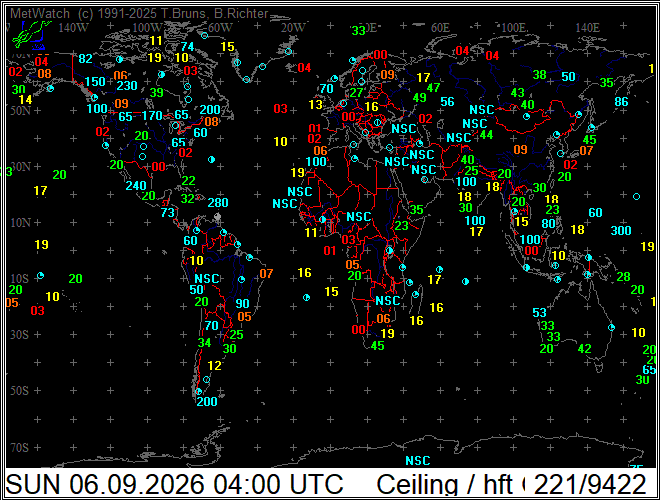Select the cyan 240 reading over Mexico
660x500 pixels.
(x=136, y=186)
